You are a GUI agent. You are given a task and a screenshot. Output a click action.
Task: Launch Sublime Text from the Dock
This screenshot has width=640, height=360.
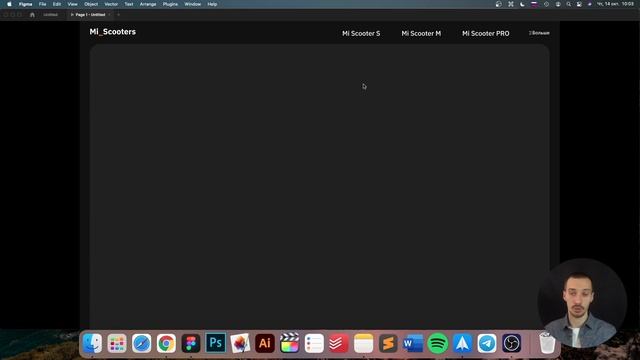pos(388,343)
